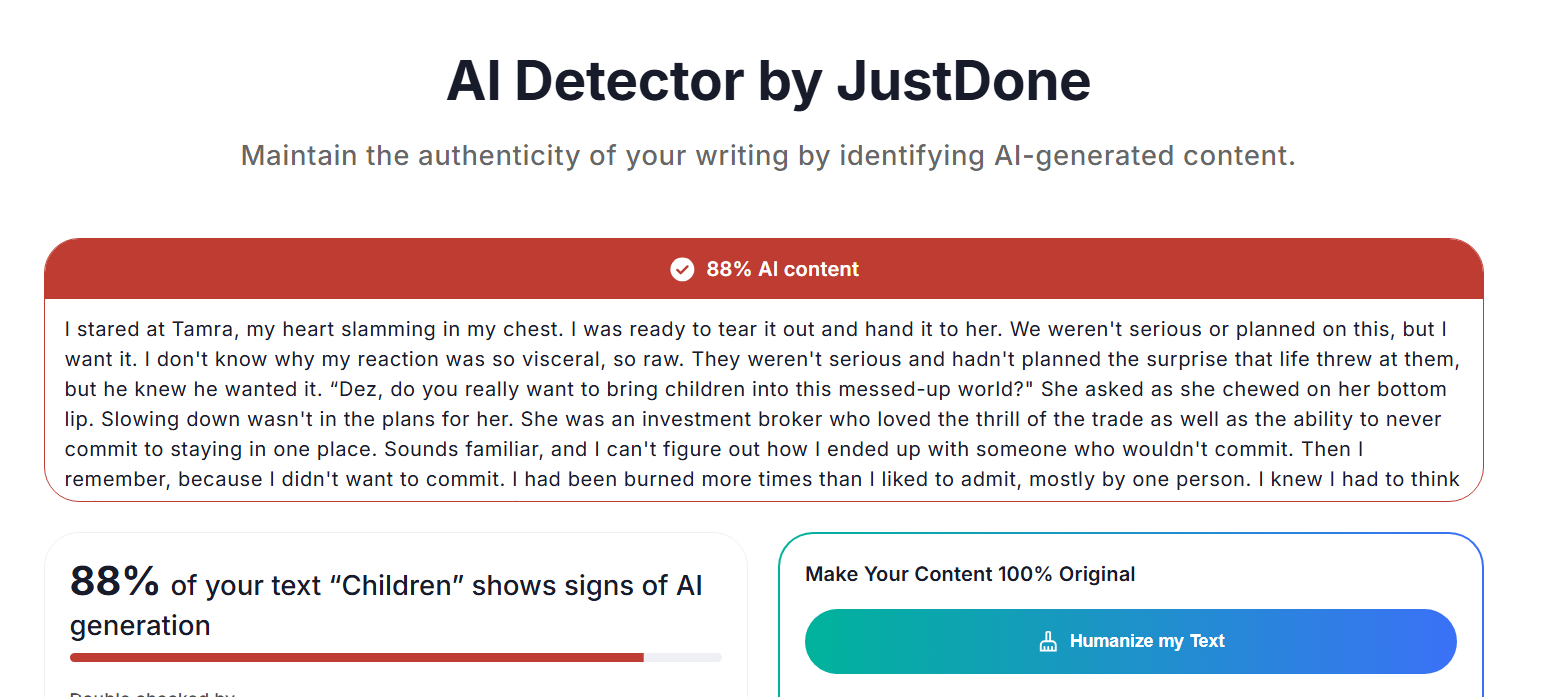Click the red AI score progress bar
Screen dimensions: 1546x697
click(356, 657)
